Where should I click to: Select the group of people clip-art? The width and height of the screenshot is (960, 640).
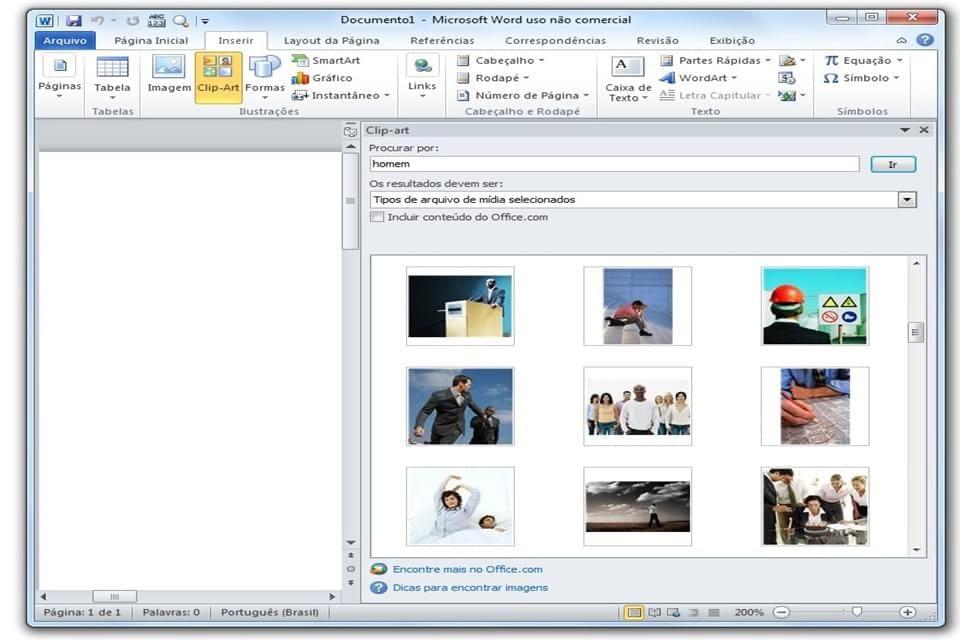(637, 406)
